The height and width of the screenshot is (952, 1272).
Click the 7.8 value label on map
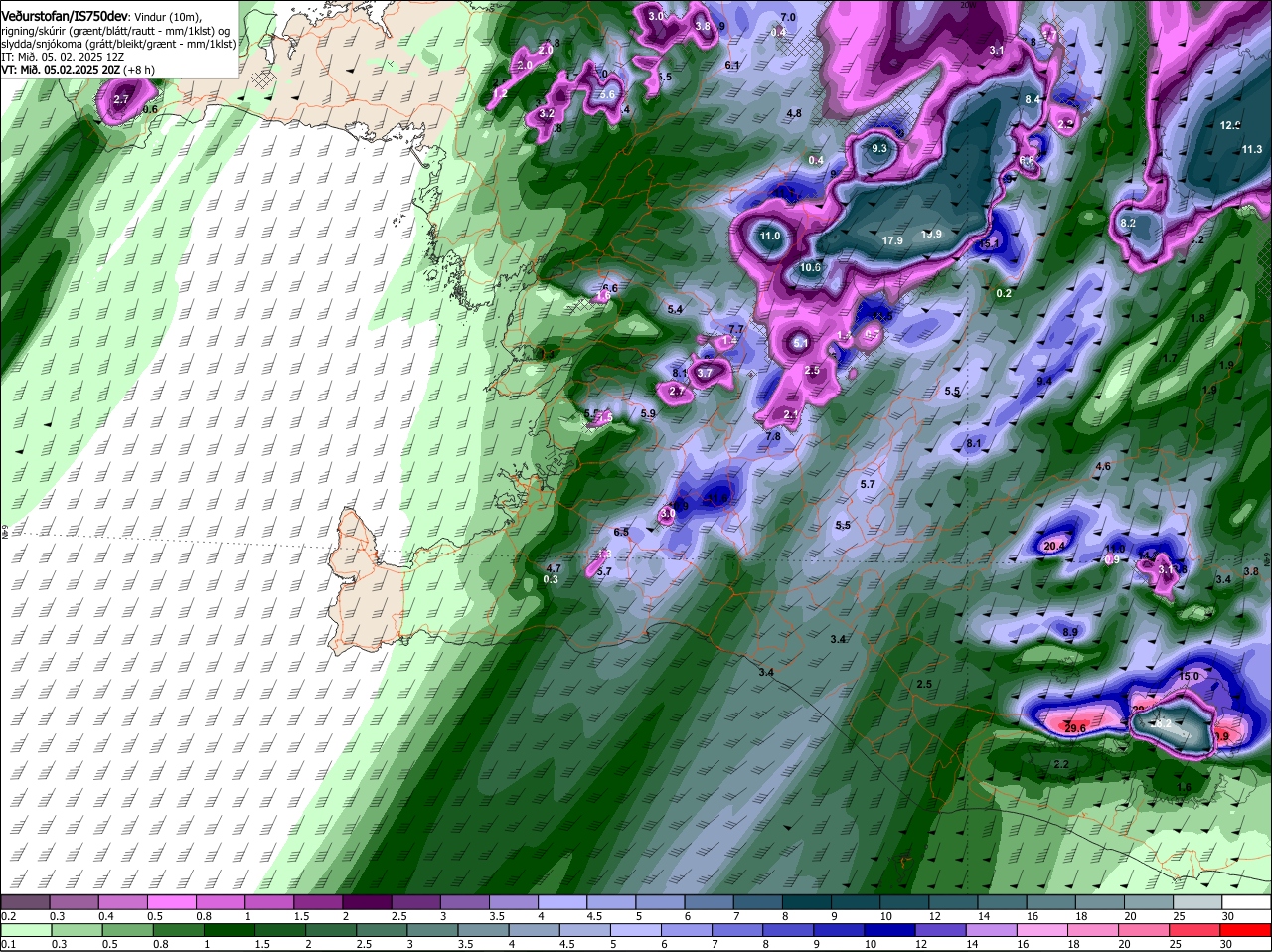(x=773, y=436)
